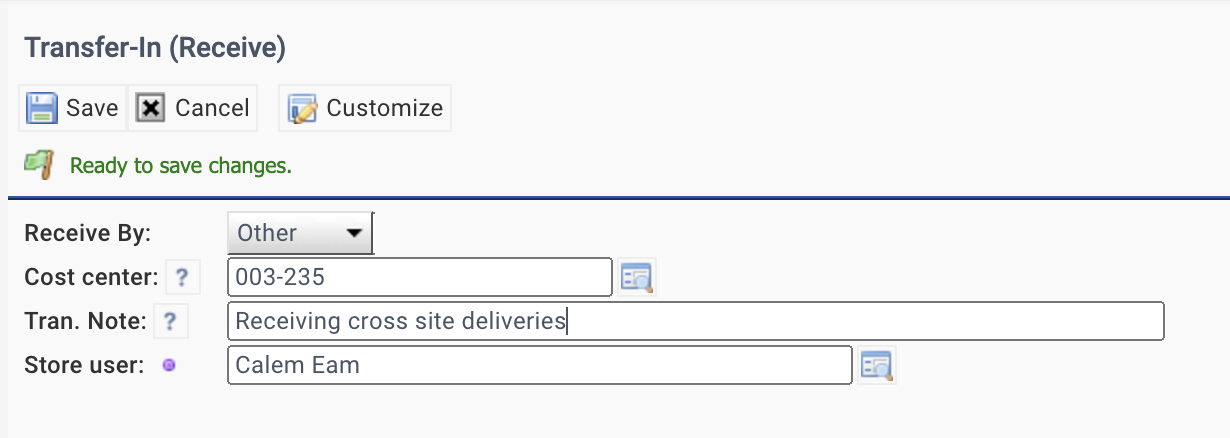The height and width of the screenshot is (438, 1230).
Task: Save the transfer-in record
Action: (73, 108)
